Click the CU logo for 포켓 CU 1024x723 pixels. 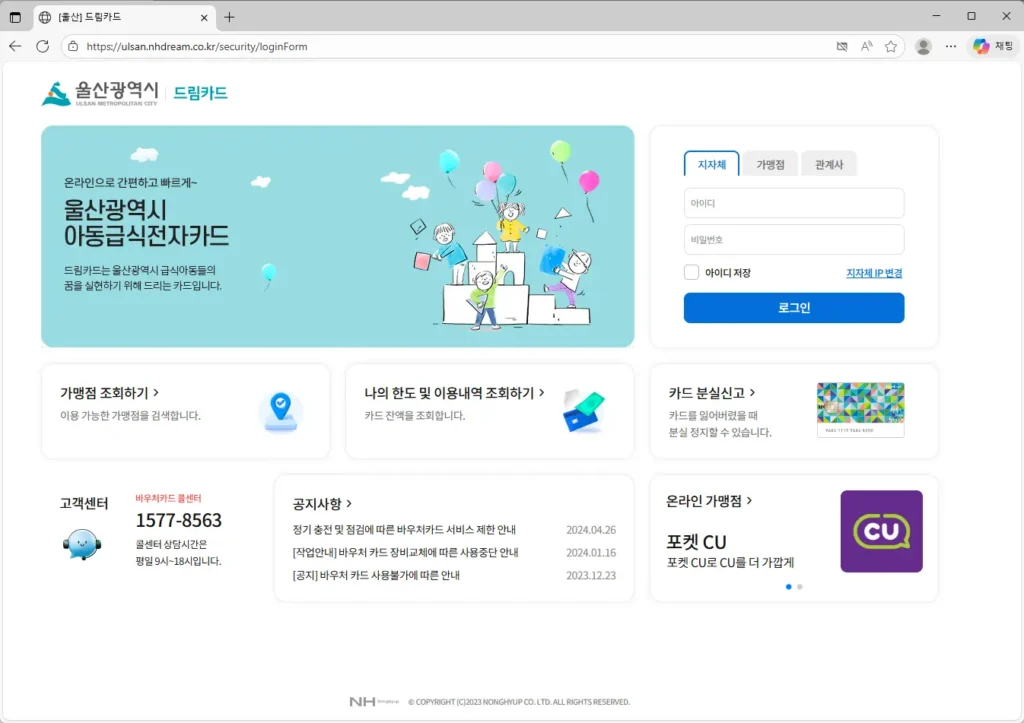pyautogui.click(x=881, y=531)
